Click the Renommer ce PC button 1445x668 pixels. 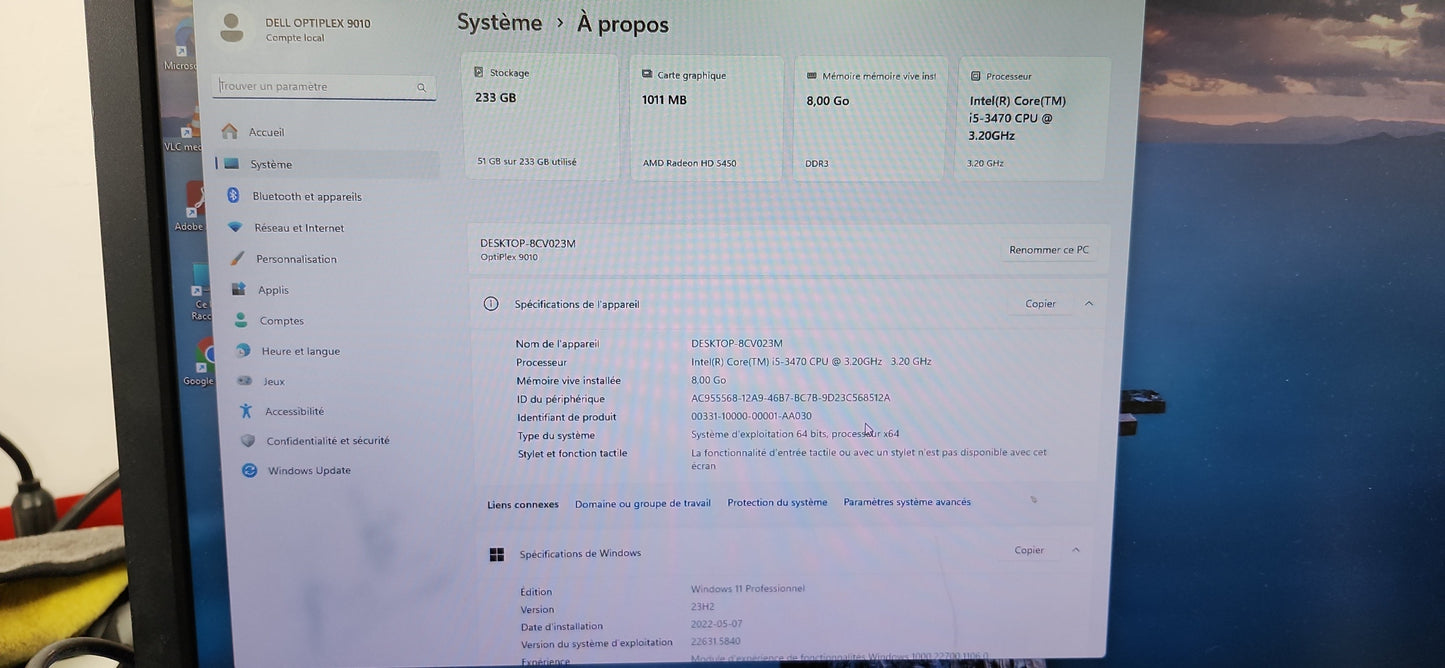[1048, 250]
